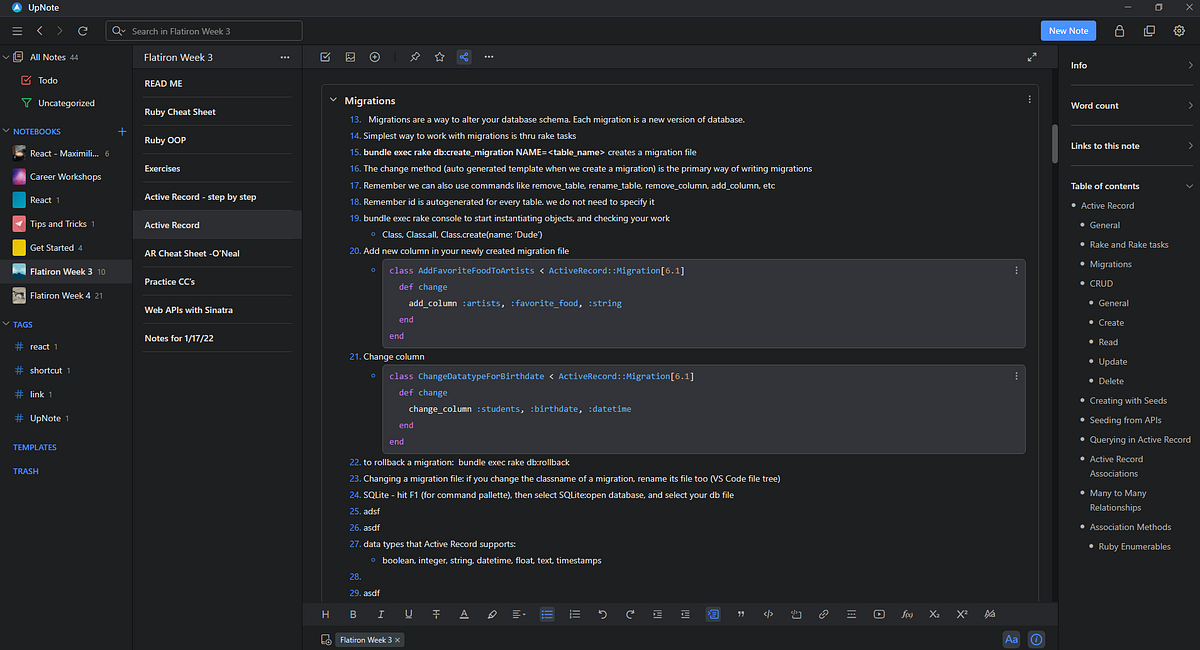Open the text color picker

(x=464, y=614)
